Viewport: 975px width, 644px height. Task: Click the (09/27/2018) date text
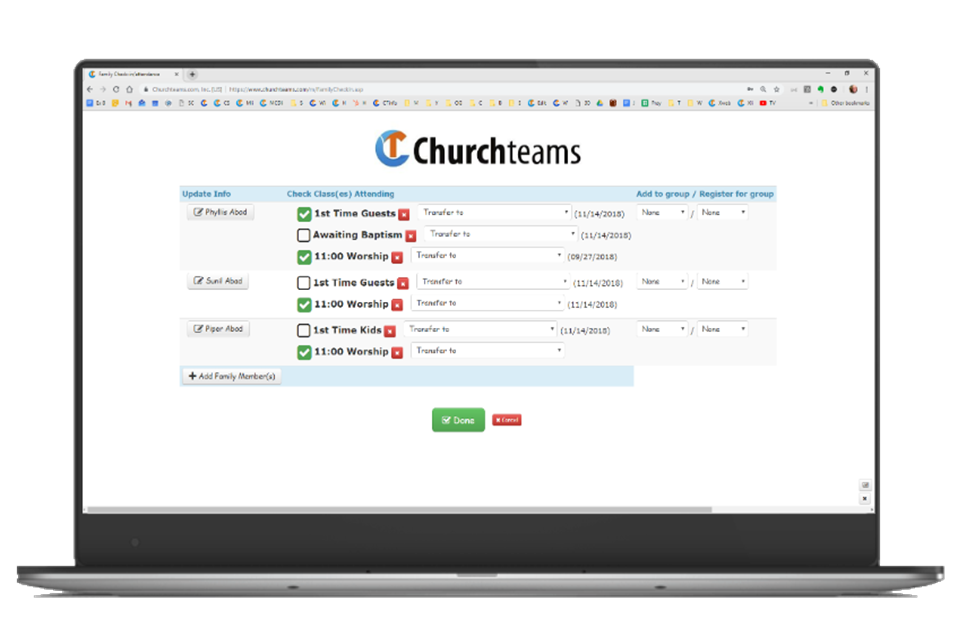click(592, 257)
